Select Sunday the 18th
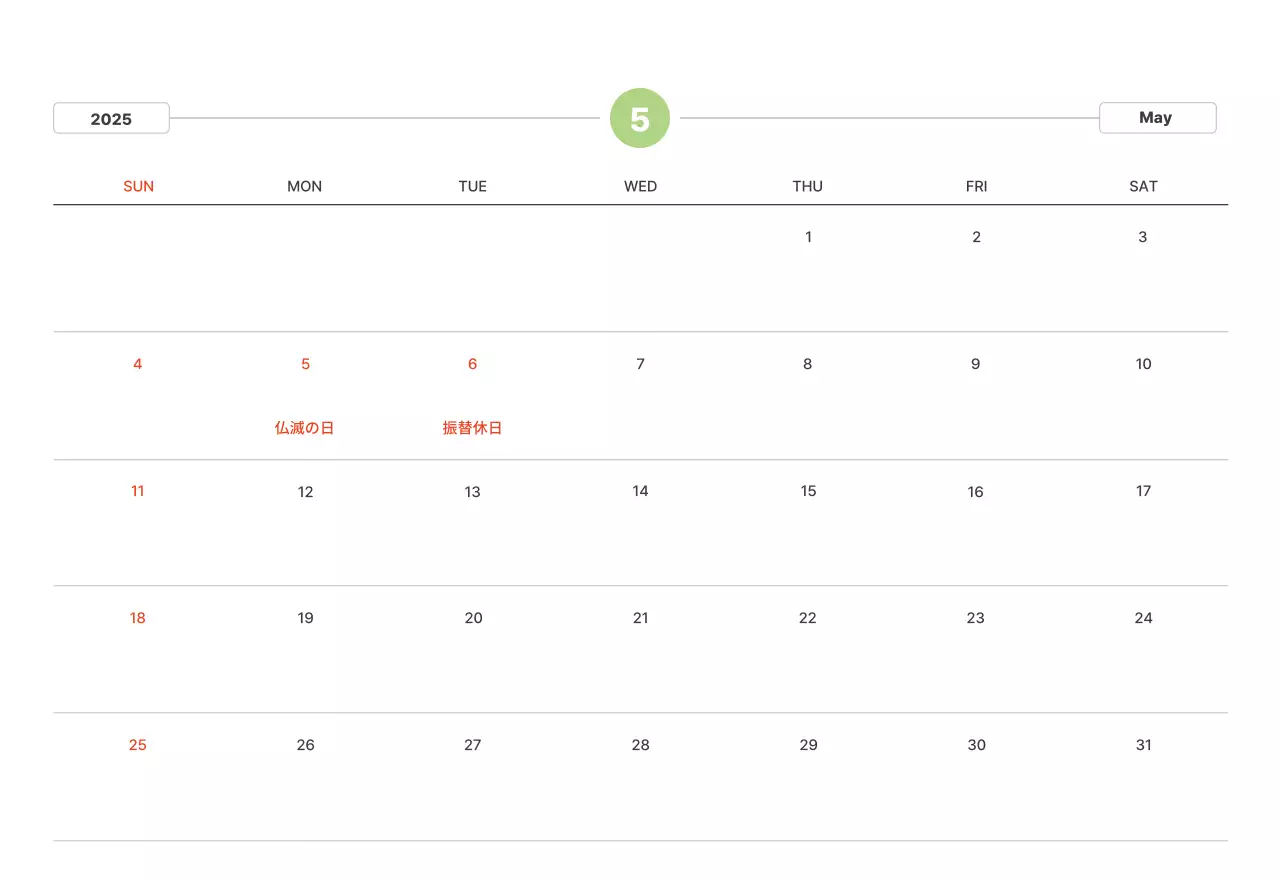Image resolution: width=1280 pixels, height=880 pixels. pyautogui.click(x=138, y=618)
